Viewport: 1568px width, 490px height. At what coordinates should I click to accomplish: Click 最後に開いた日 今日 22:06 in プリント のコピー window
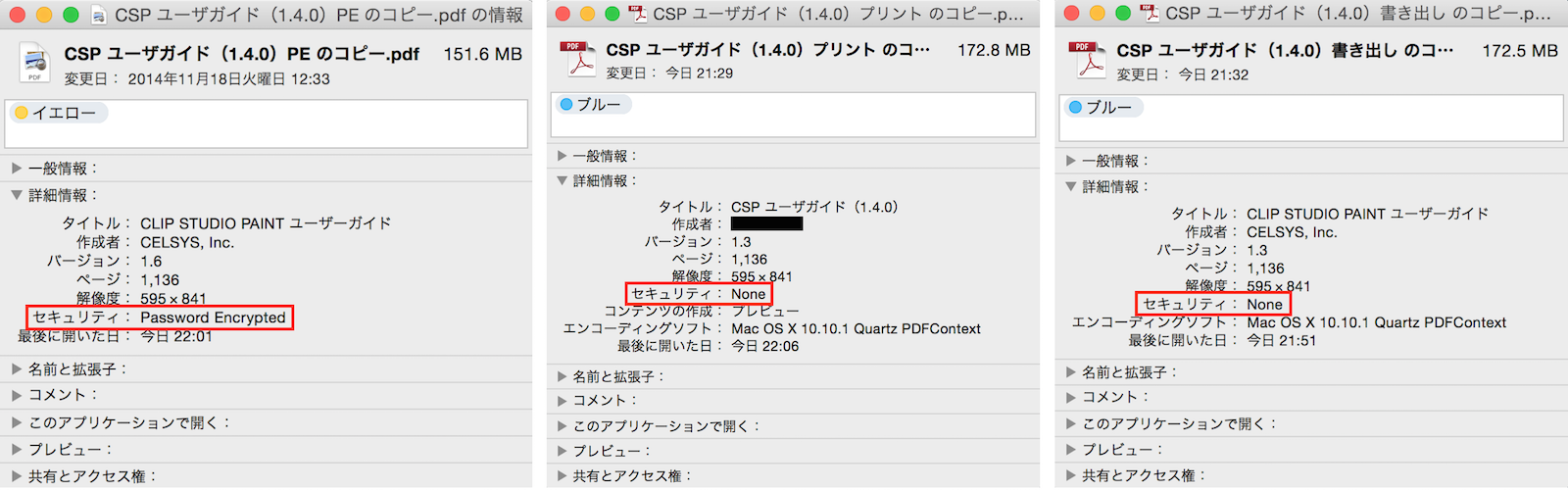coord(764,346)
